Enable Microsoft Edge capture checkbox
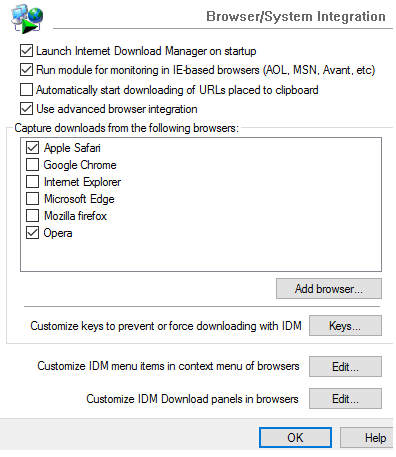This screenshot has width=396, height=457. 32,199
